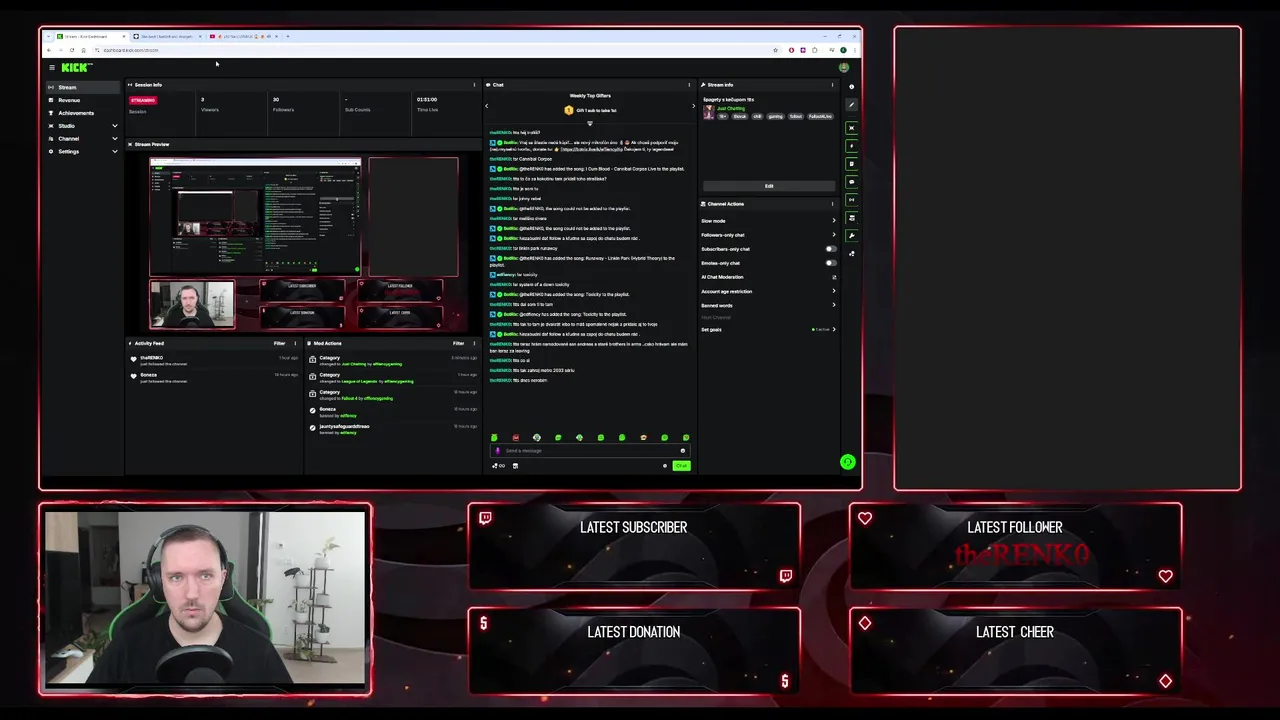Toggle the chat bubble widget in right rail
The height and width of the screenshot is (720, 1280).
tap(852, 182)
